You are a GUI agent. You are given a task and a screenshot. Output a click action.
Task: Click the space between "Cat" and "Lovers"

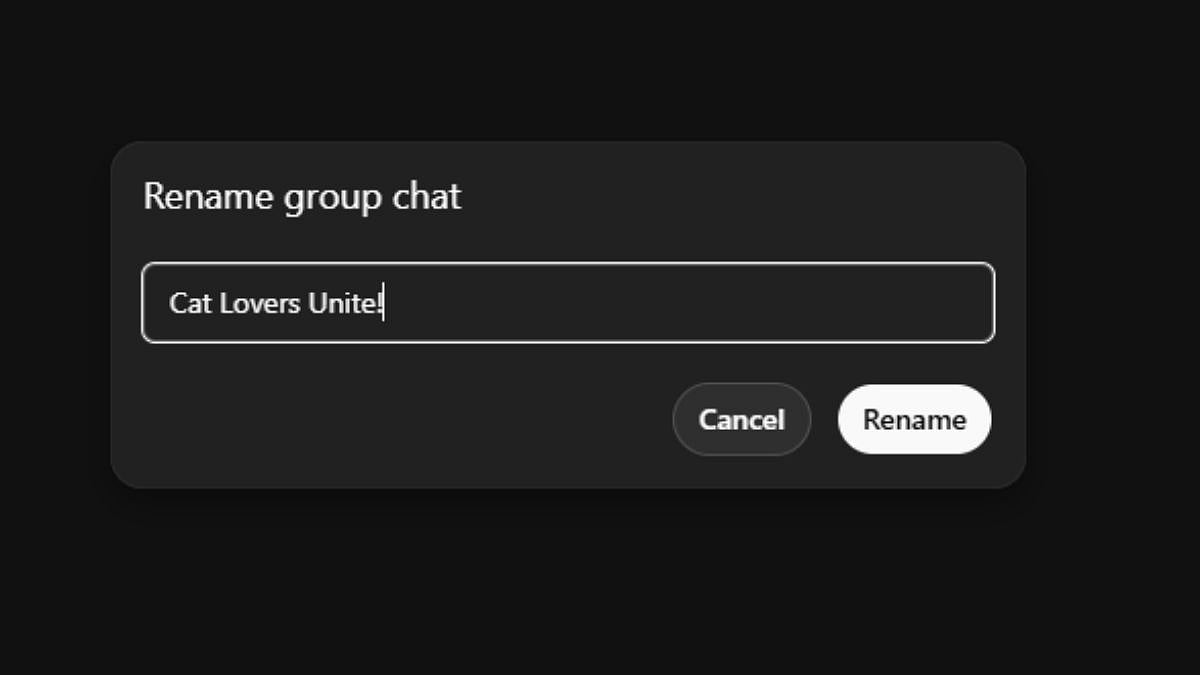[x=215, y=303]
